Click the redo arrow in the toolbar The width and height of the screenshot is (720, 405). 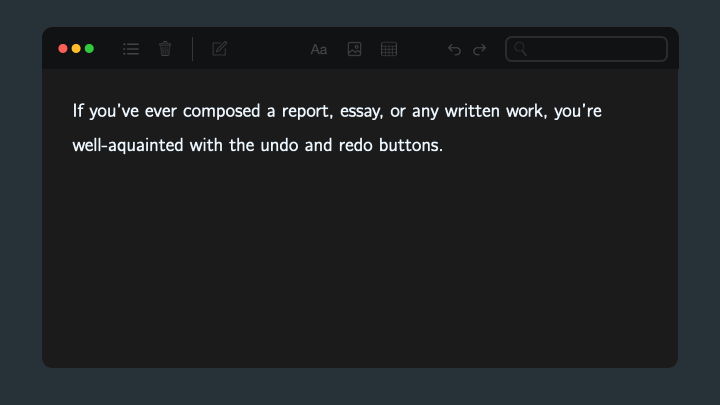[479, 49]
